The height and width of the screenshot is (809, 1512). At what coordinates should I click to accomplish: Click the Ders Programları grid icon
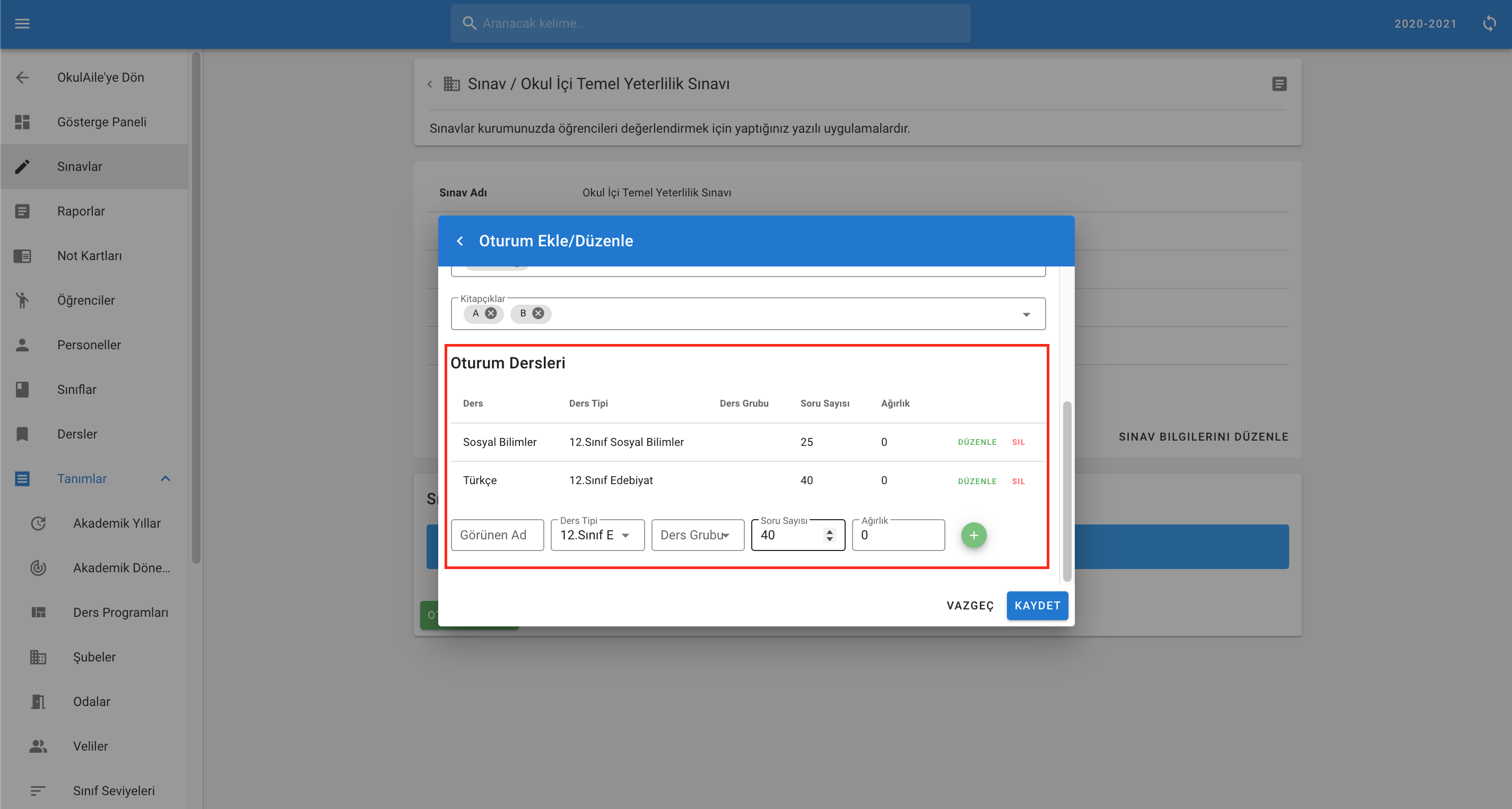(x=38, y=613)
